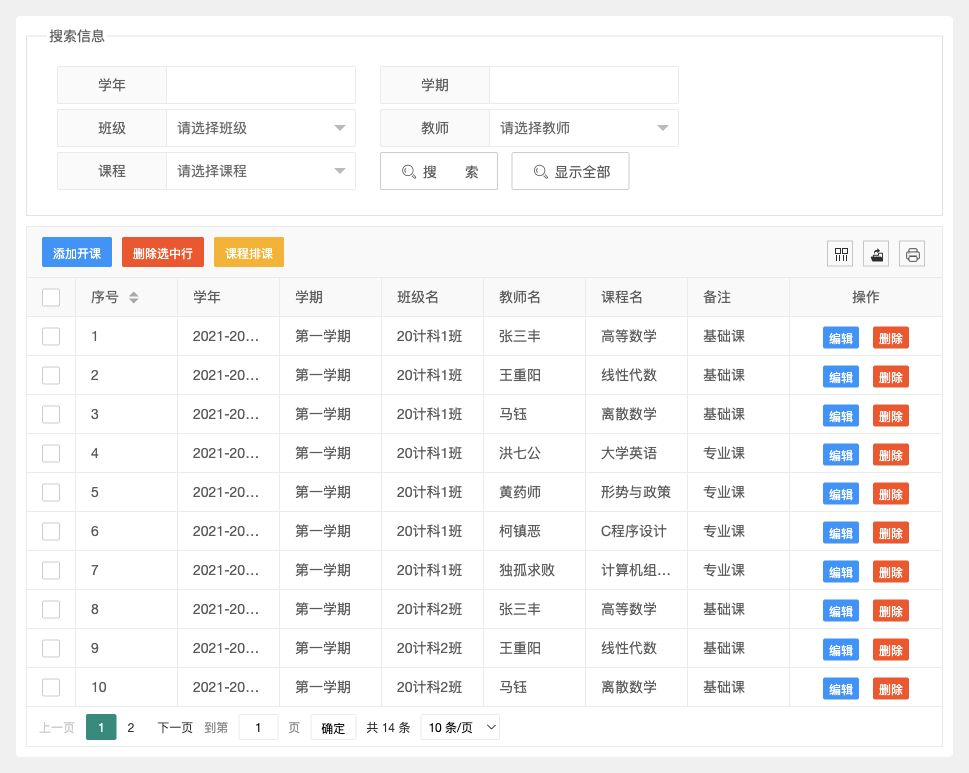The image size is (969, 773).
Task: Delete row 4 大学英语 entry
Action: (x=891, y=455)
